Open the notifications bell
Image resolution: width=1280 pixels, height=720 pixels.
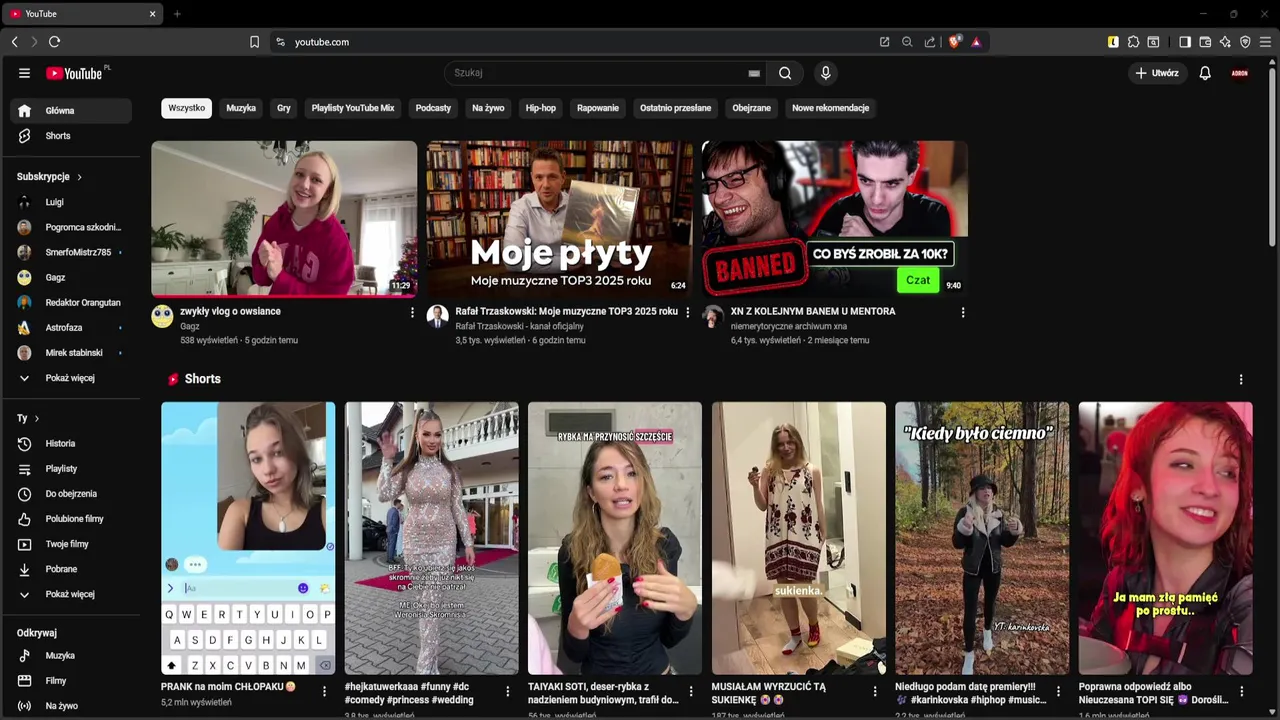(1205, 73)
